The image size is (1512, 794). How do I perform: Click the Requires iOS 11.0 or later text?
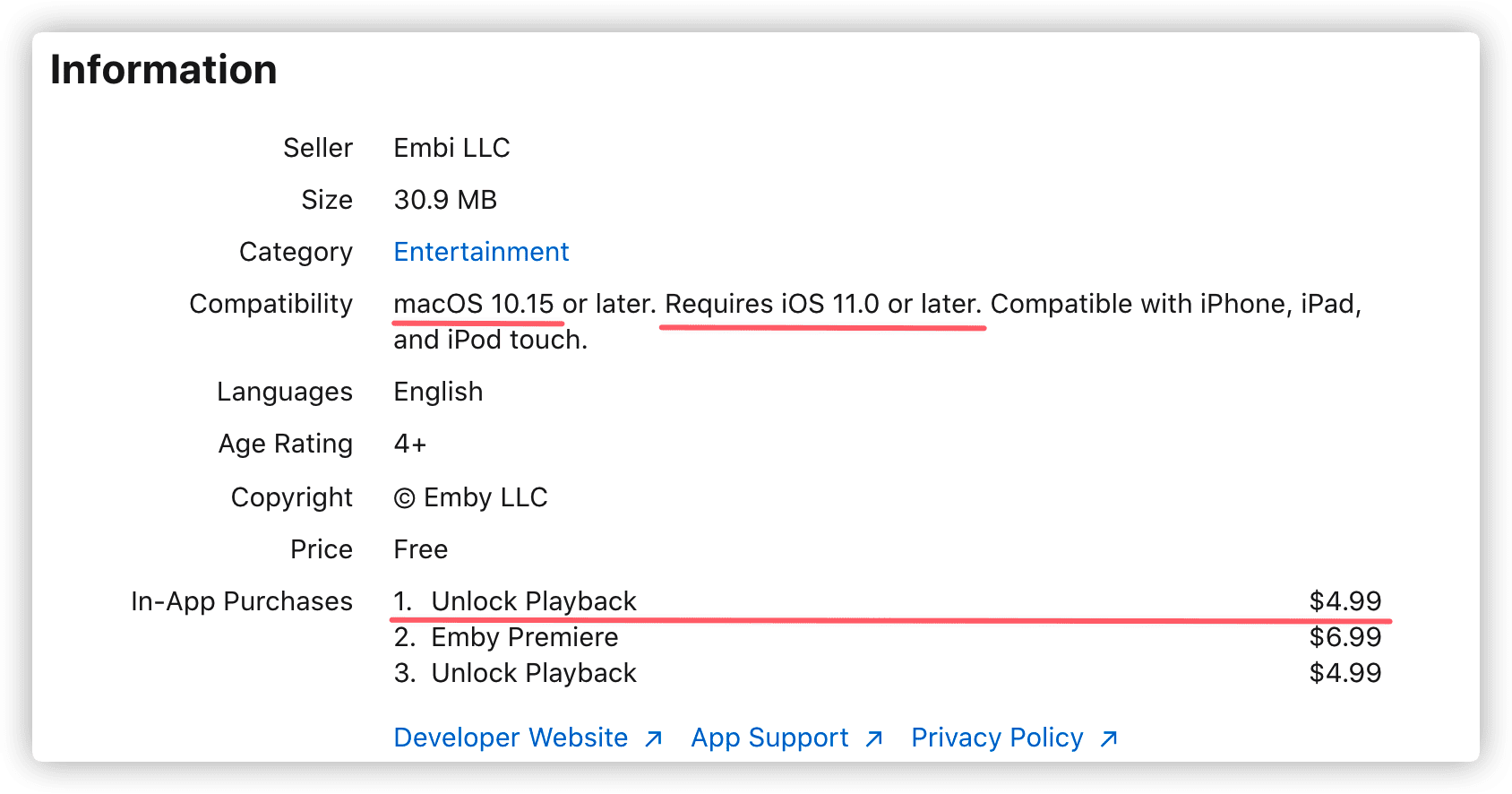pyautogui.click(x=822, y=304)
